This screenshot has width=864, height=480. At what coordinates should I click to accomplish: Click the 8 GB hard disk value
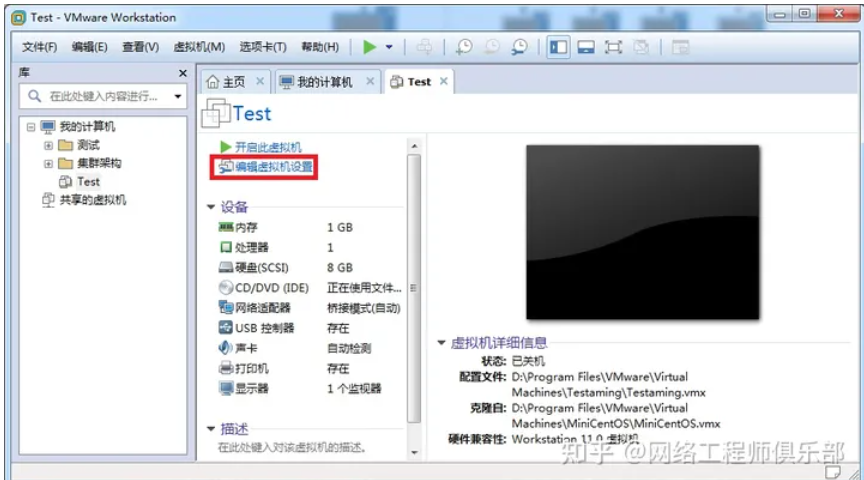tap(339, 267)
